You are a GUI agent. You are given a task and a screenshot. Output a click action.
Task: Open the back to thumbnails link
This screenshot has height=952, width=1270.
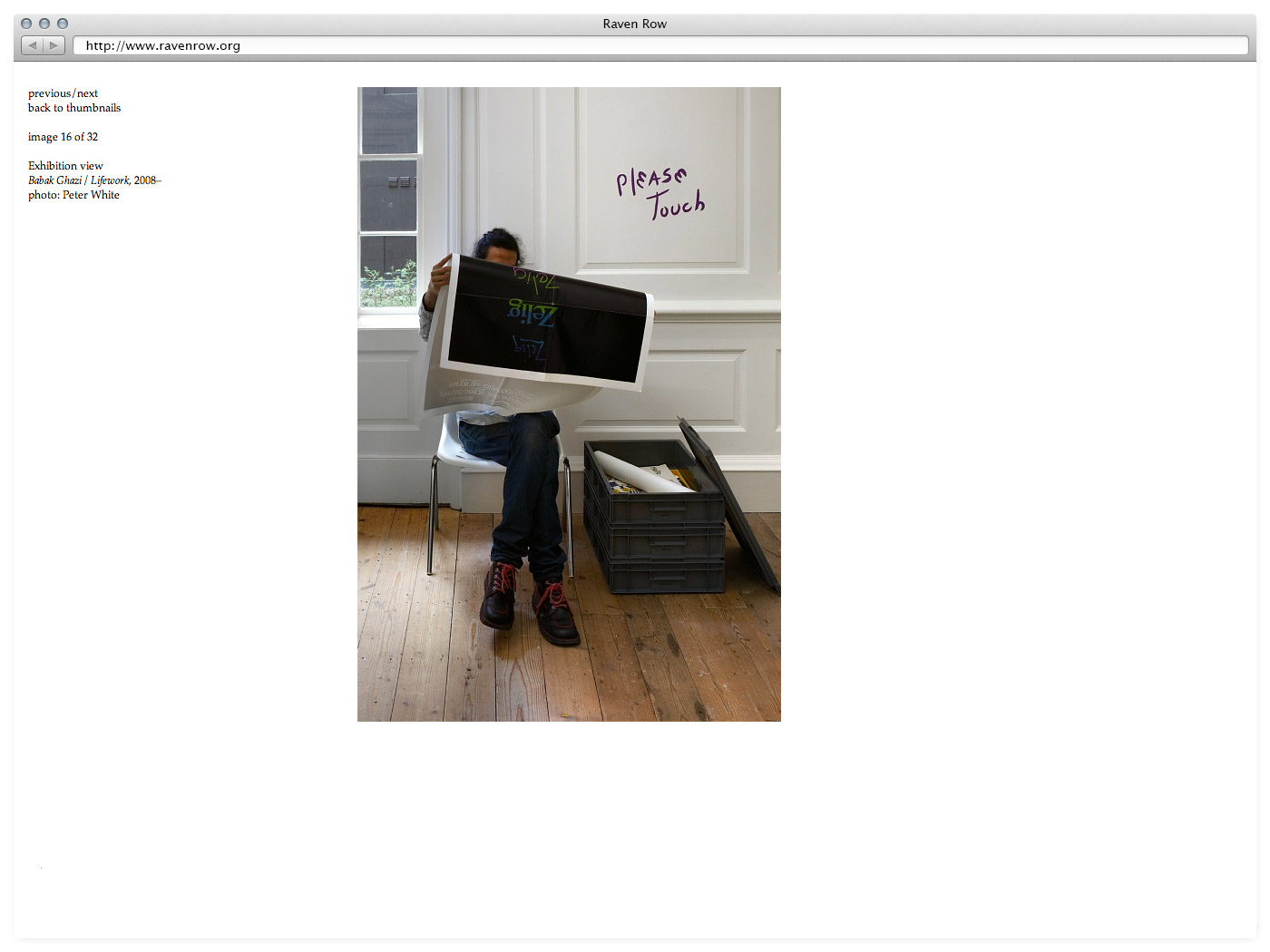74,108
